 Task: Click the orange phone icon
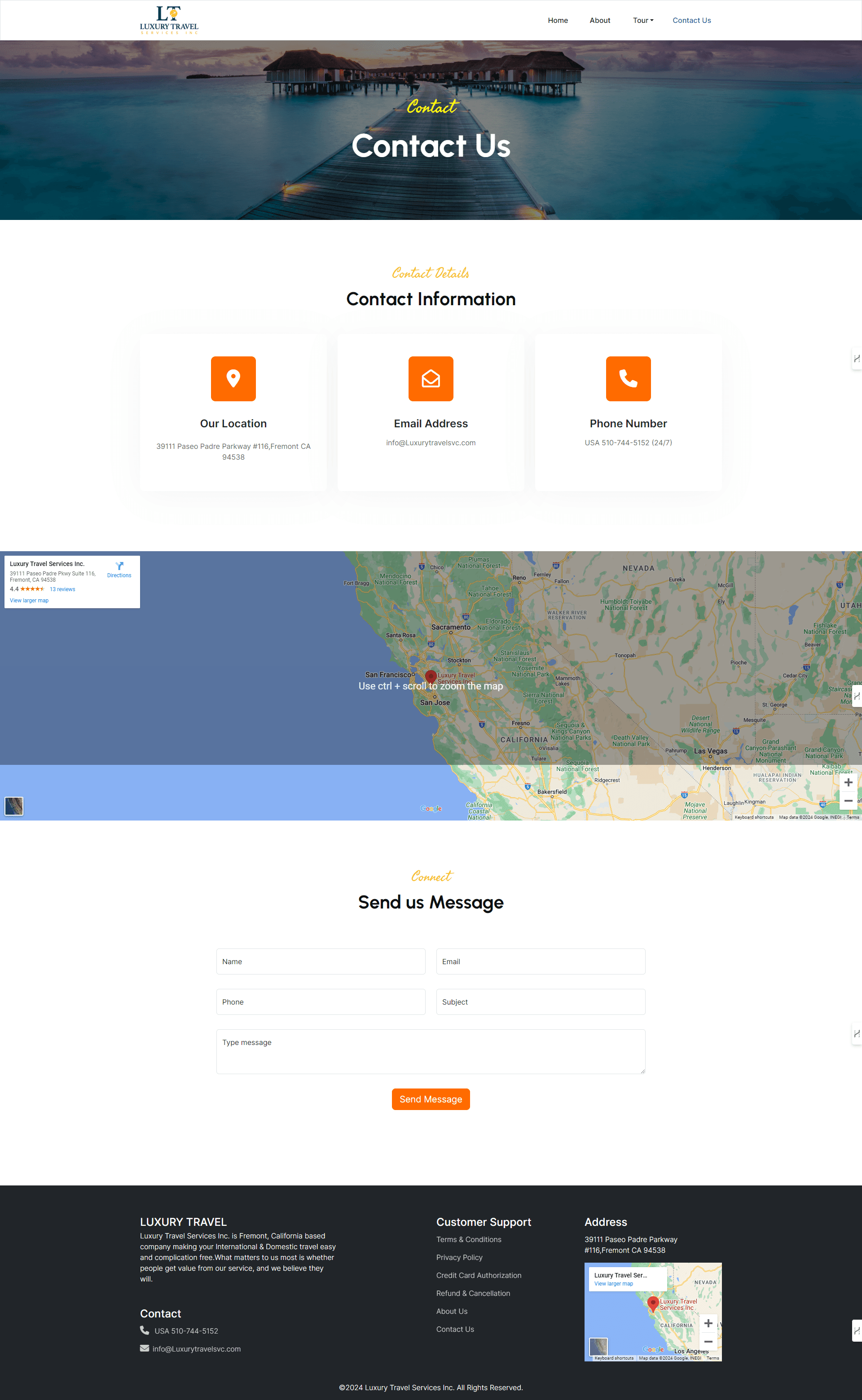(x=628, y=378)
